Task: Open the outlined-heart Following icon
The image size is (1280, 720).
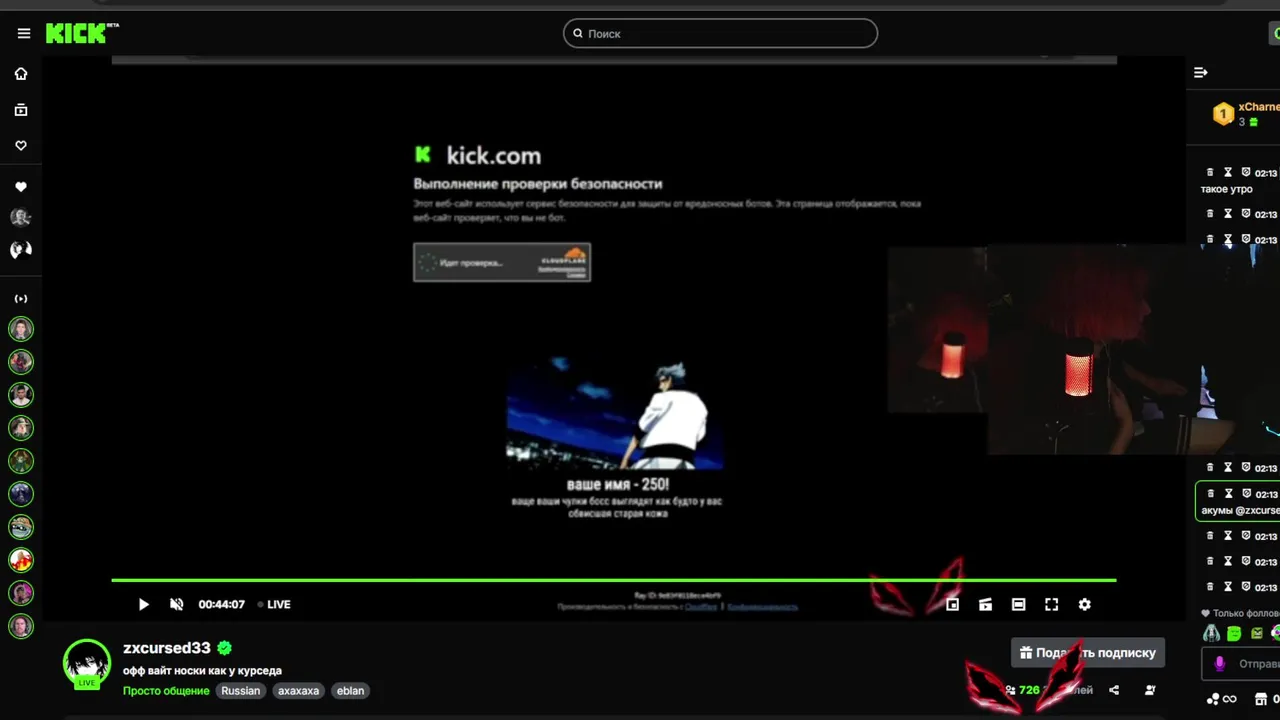Action: (21, 146)
